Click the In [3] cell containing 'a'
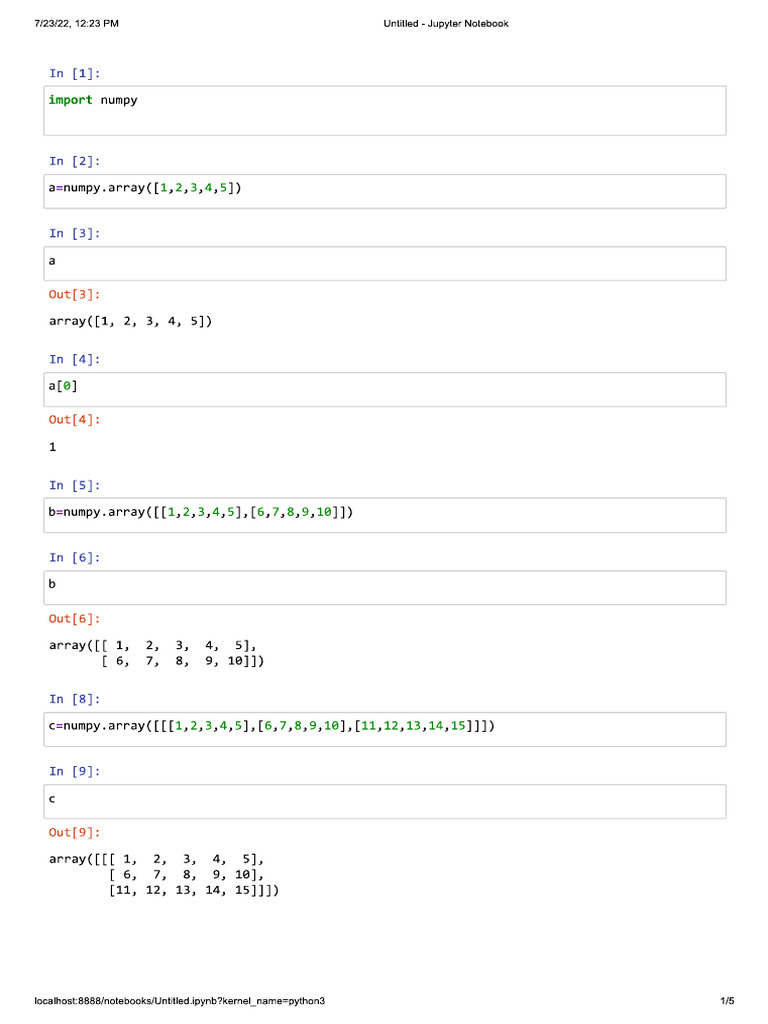768x1024 pixels. (x=384, y=263)
